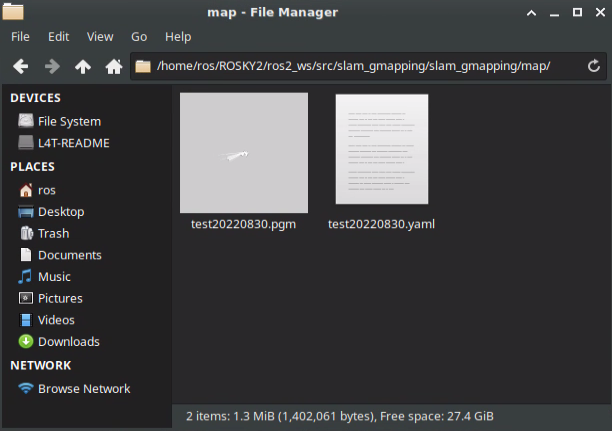
Task: Open Documents label in Places
Action: [70, 255]
